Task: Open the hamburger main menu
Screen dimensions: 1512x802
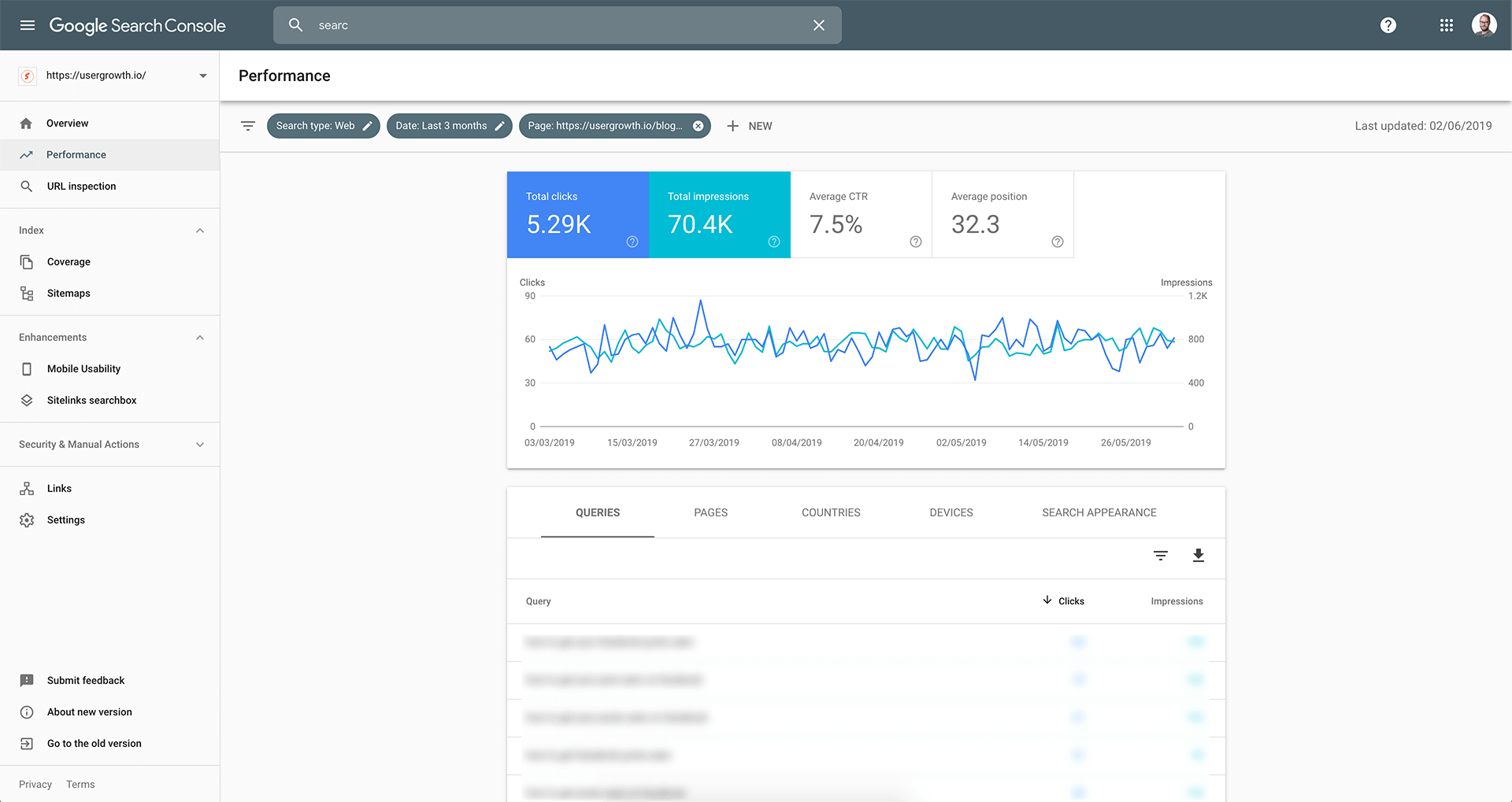Action: tap(28, 25)
